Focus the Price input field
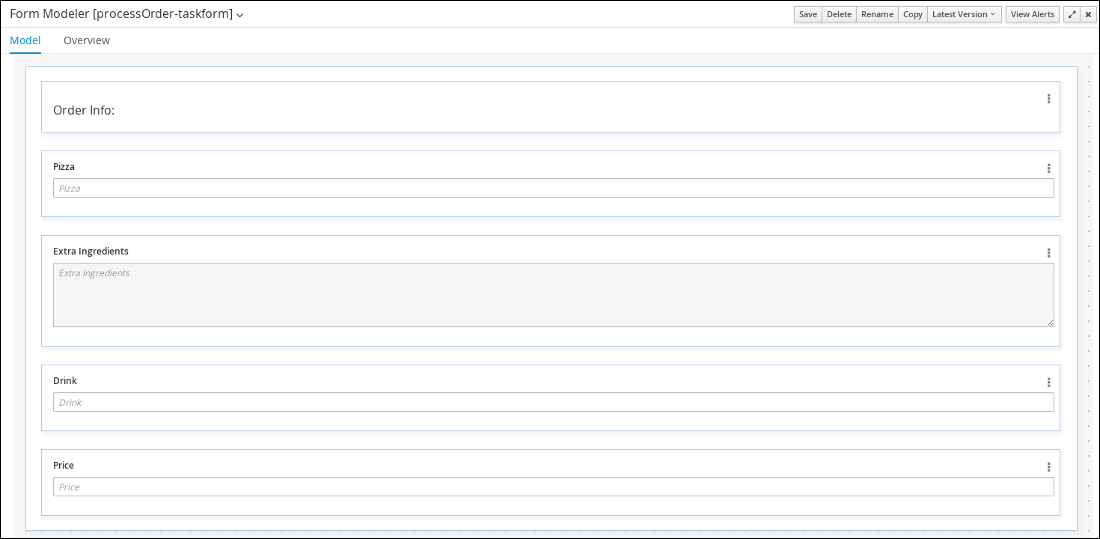 click(554, 486)
